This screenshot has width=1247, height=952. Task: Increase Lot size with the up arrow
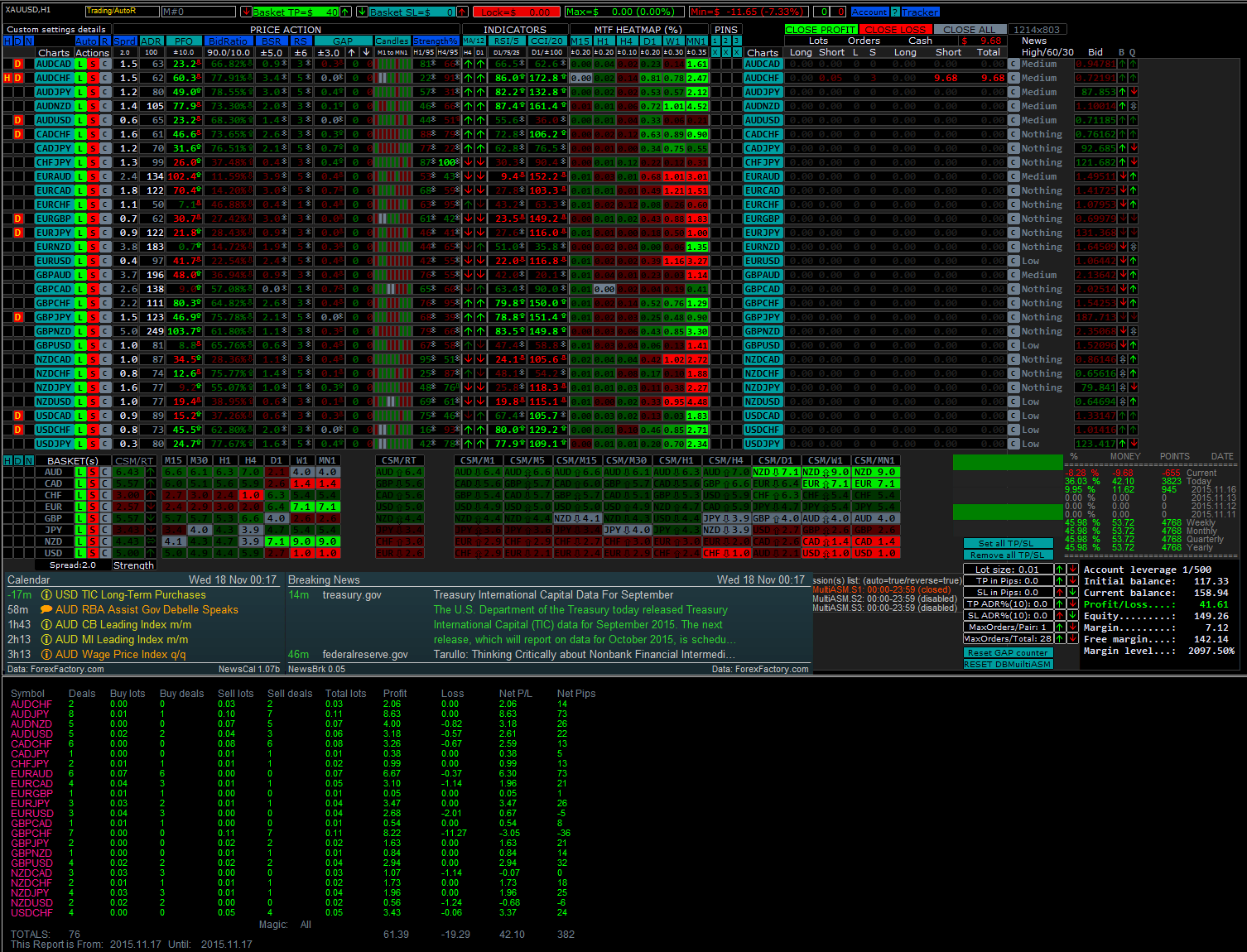pos(1060,570)
